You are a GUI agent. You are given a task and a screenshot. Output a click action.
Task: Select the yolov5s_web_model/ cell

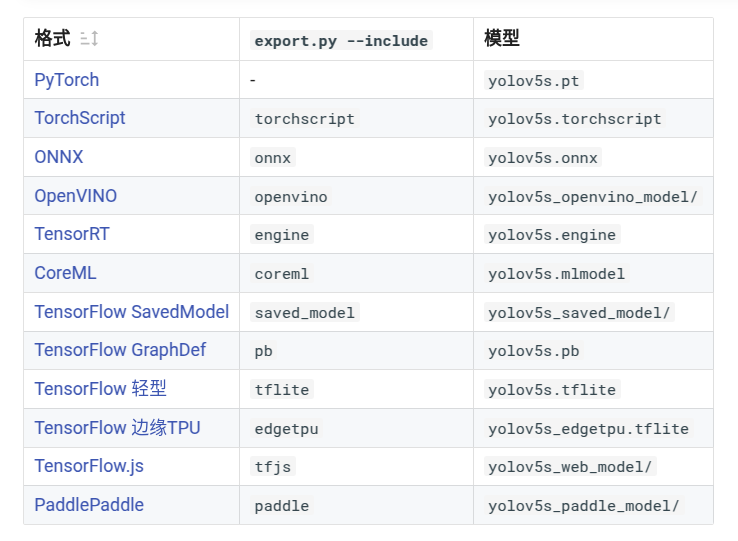570,467
